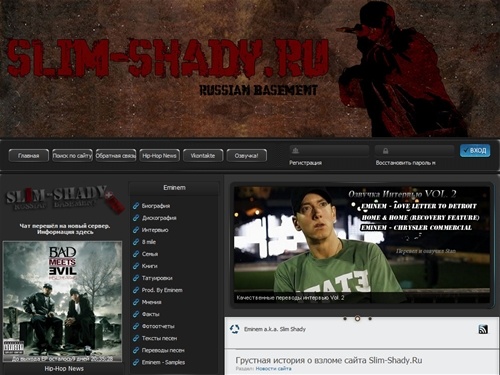Click the link icon next to Биография
The image size is (500, 375).
click(136, 206)
